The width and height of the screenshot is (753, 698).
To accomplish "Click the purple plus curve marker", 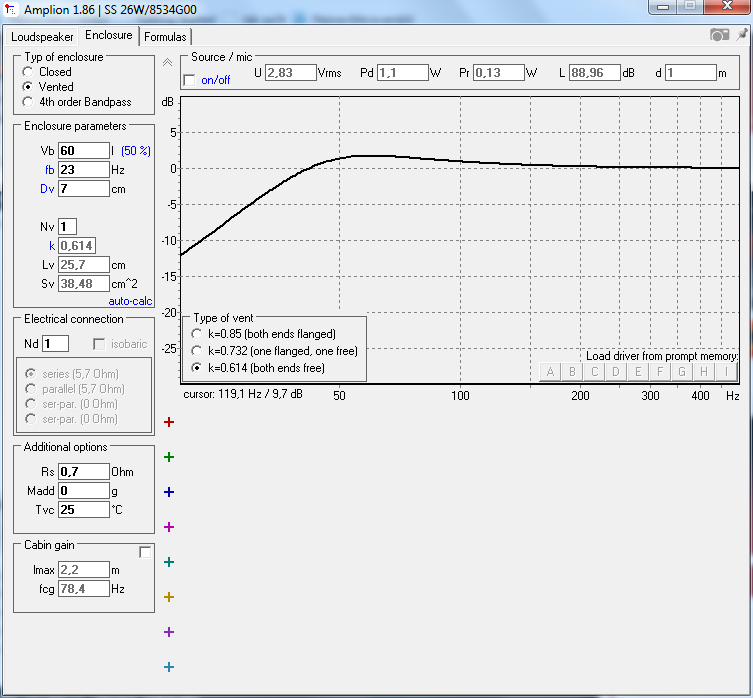I will (x=169, y=632).
